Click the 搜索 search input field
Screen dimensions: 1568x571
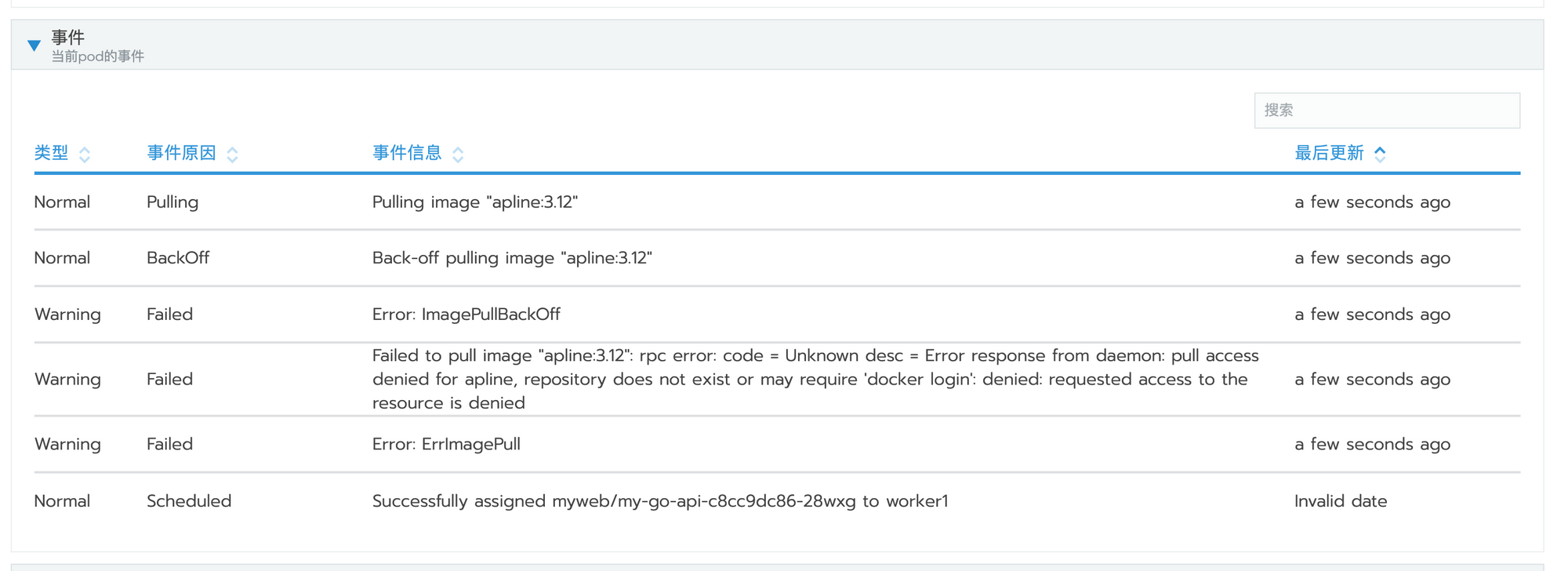1387,111
